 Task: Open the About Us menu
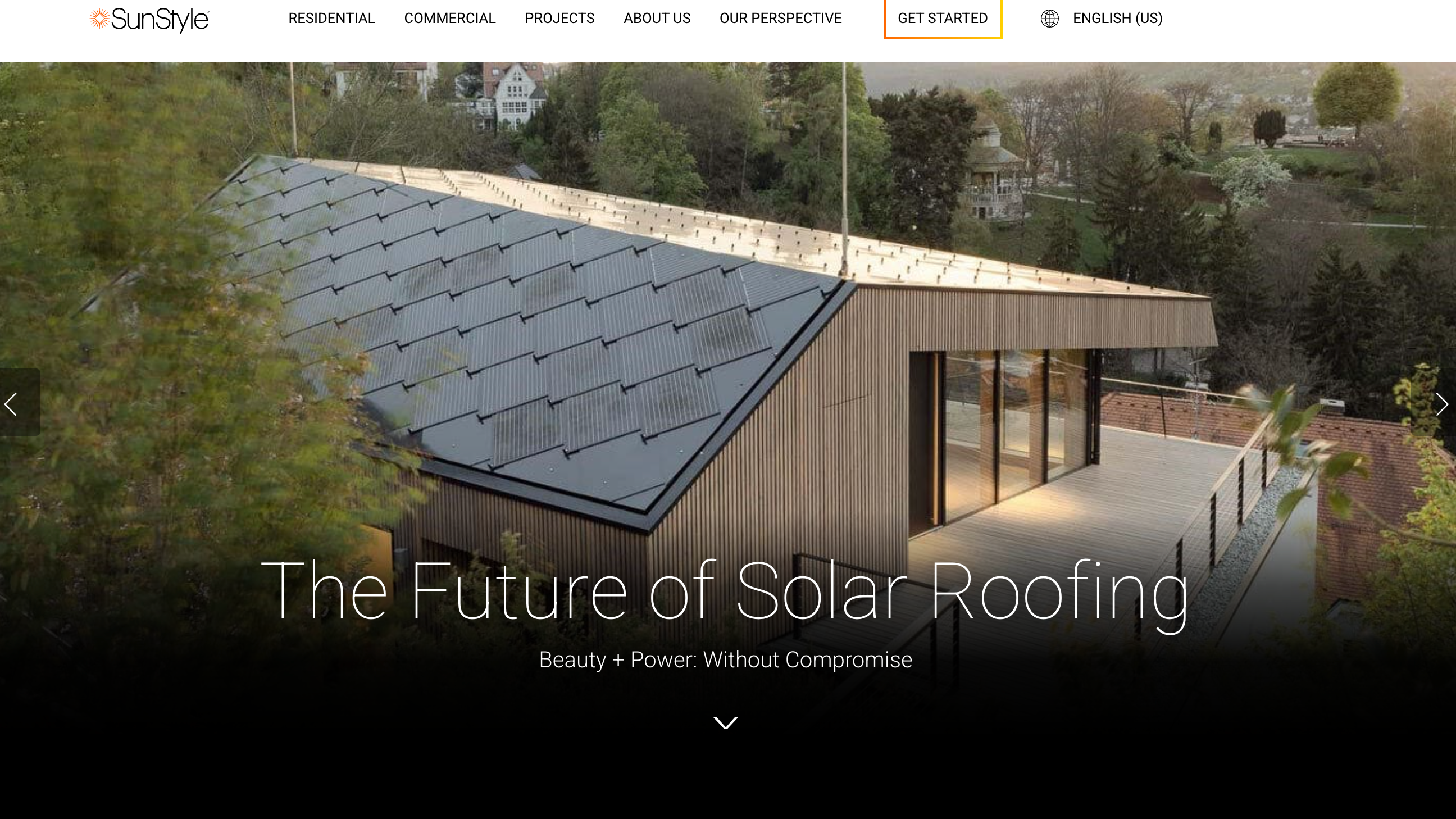coord(657,19)
